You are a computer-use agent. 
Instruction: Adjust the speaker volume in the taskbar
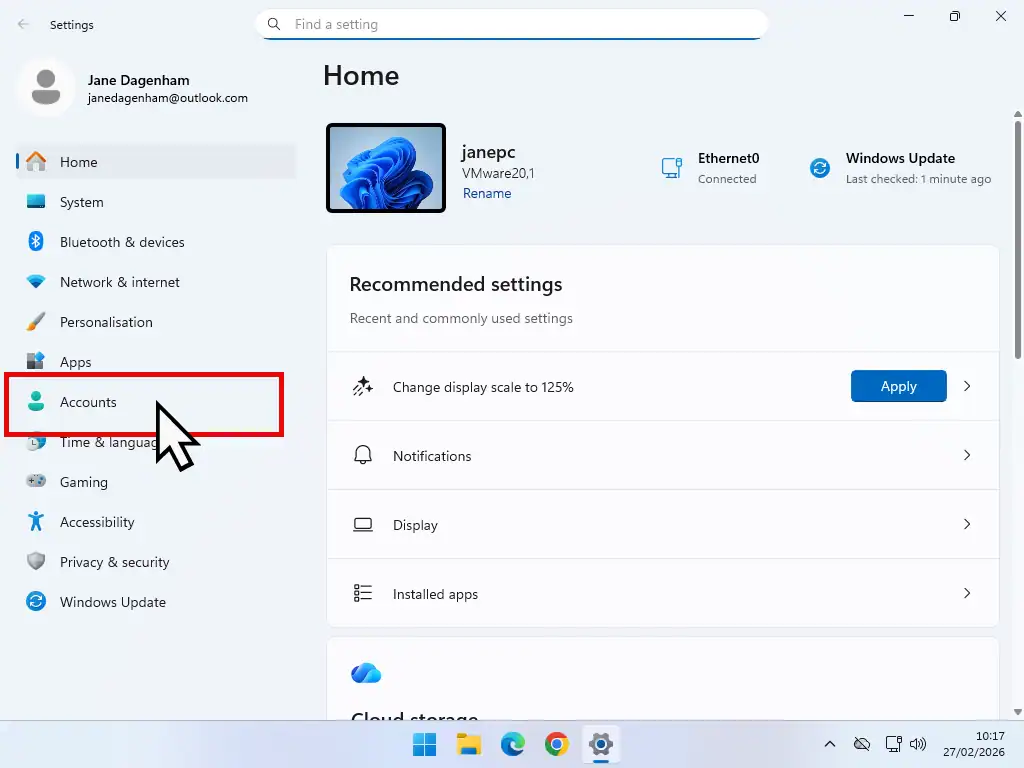[918, 744]
